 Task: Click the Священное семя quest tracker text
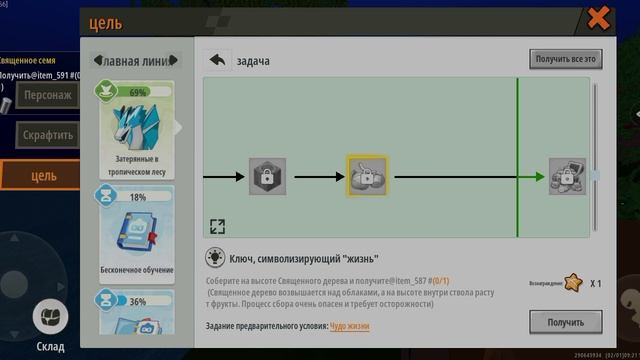(27, 60)
